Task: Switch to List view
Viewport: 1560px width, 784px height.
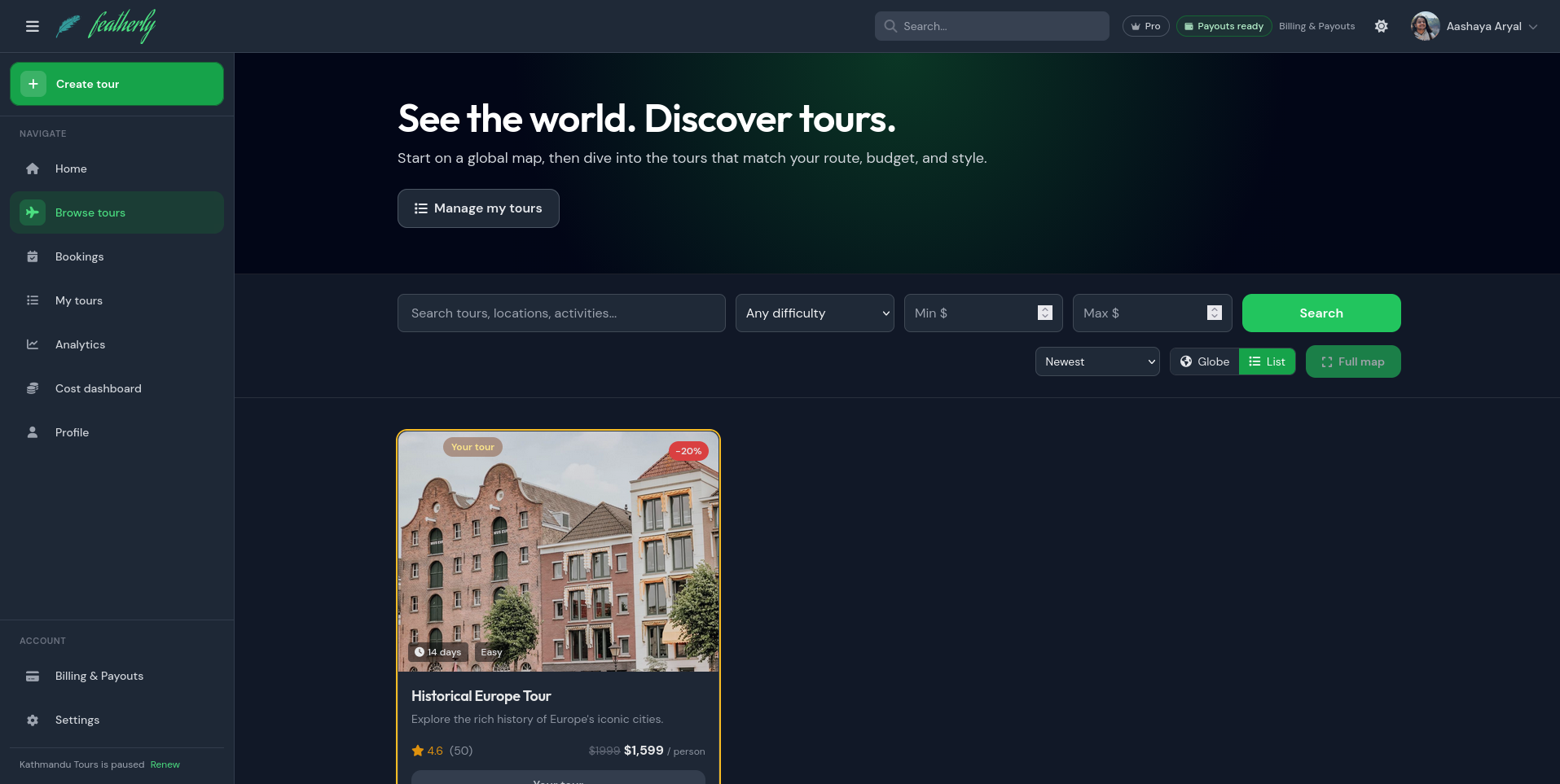Action: click(x=1267, y=361)
